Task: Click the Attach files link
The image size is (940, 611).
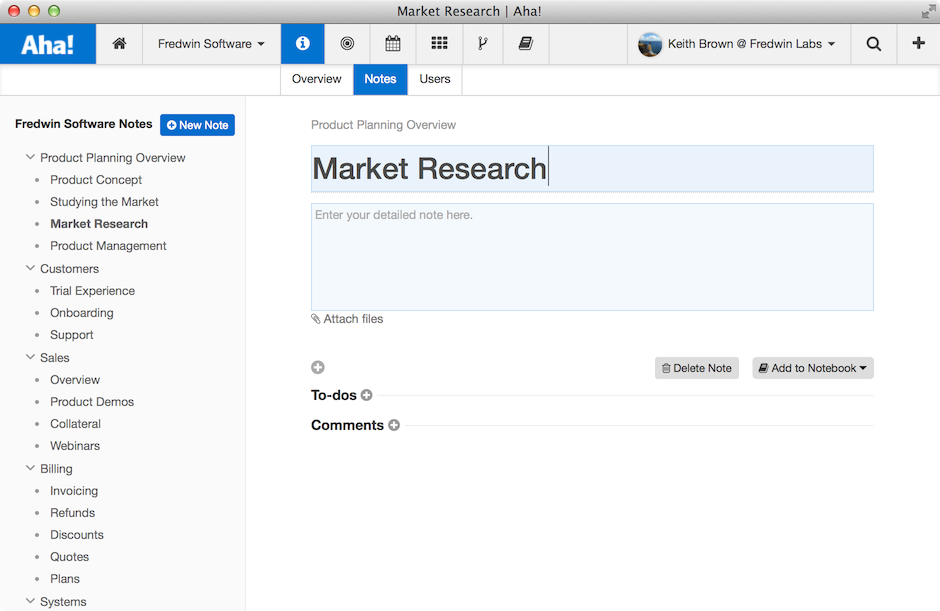Action: [x=347, y=319]
